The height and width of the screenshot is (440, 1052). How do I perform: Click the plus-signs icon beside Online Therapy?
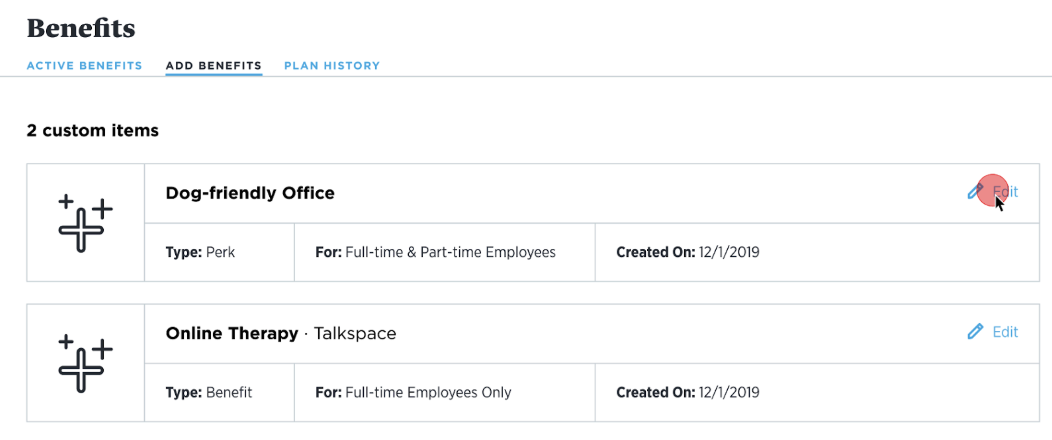pyautogui.click(x=85, y=363)
